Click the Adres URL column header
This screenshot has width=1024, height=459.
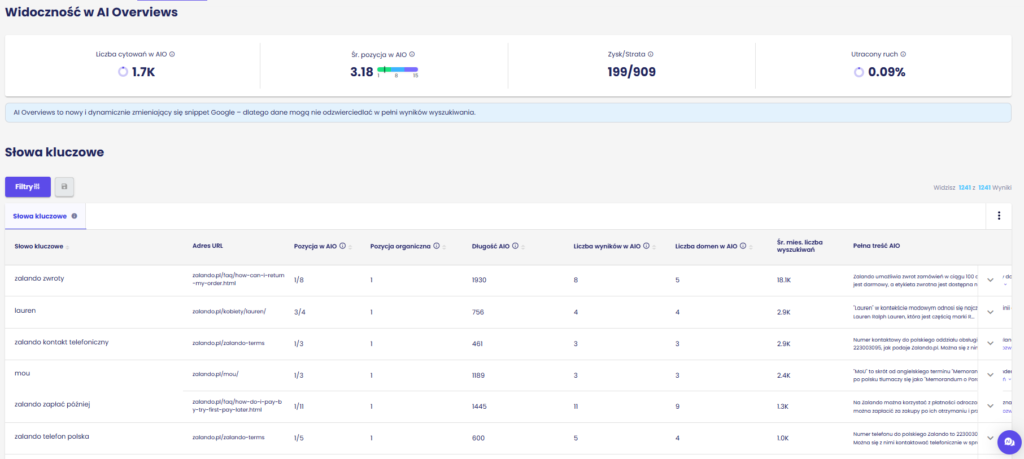208,246
